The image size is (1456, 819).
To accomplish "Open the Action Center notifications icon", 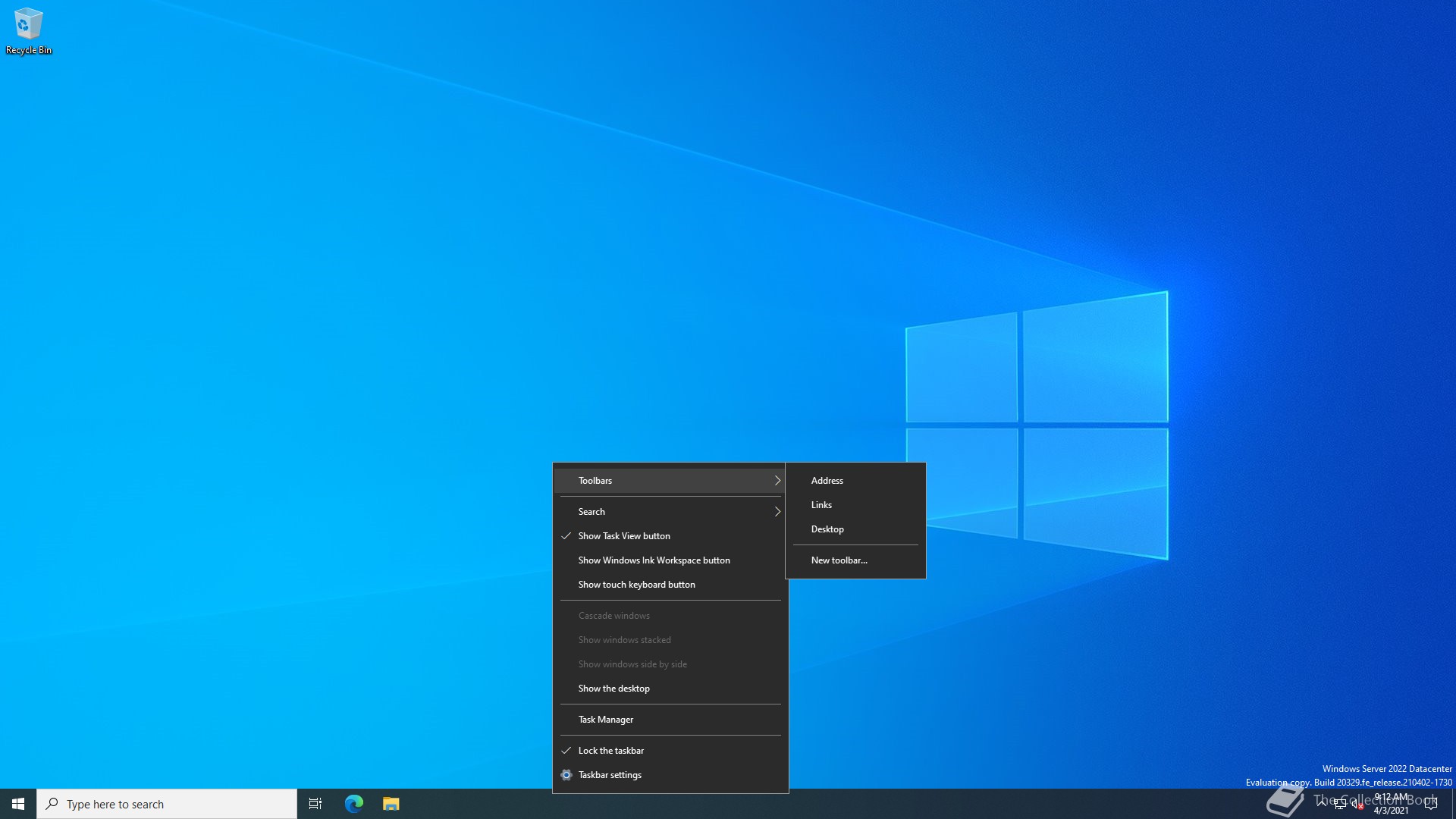I will click(1431, 804).
